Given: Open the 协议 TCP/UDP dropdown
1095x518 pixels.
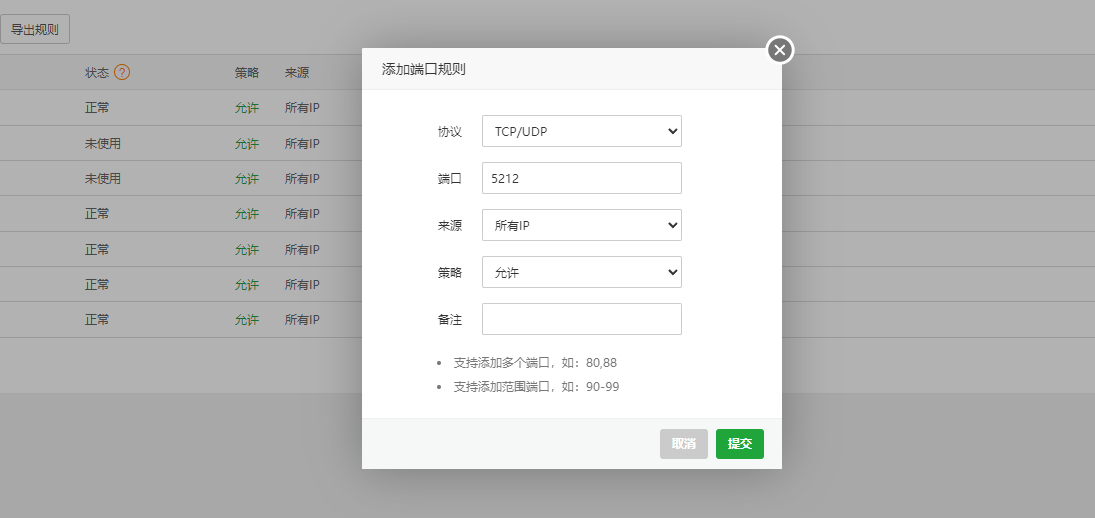Looking at the screenshot, I should coord(582,131).
